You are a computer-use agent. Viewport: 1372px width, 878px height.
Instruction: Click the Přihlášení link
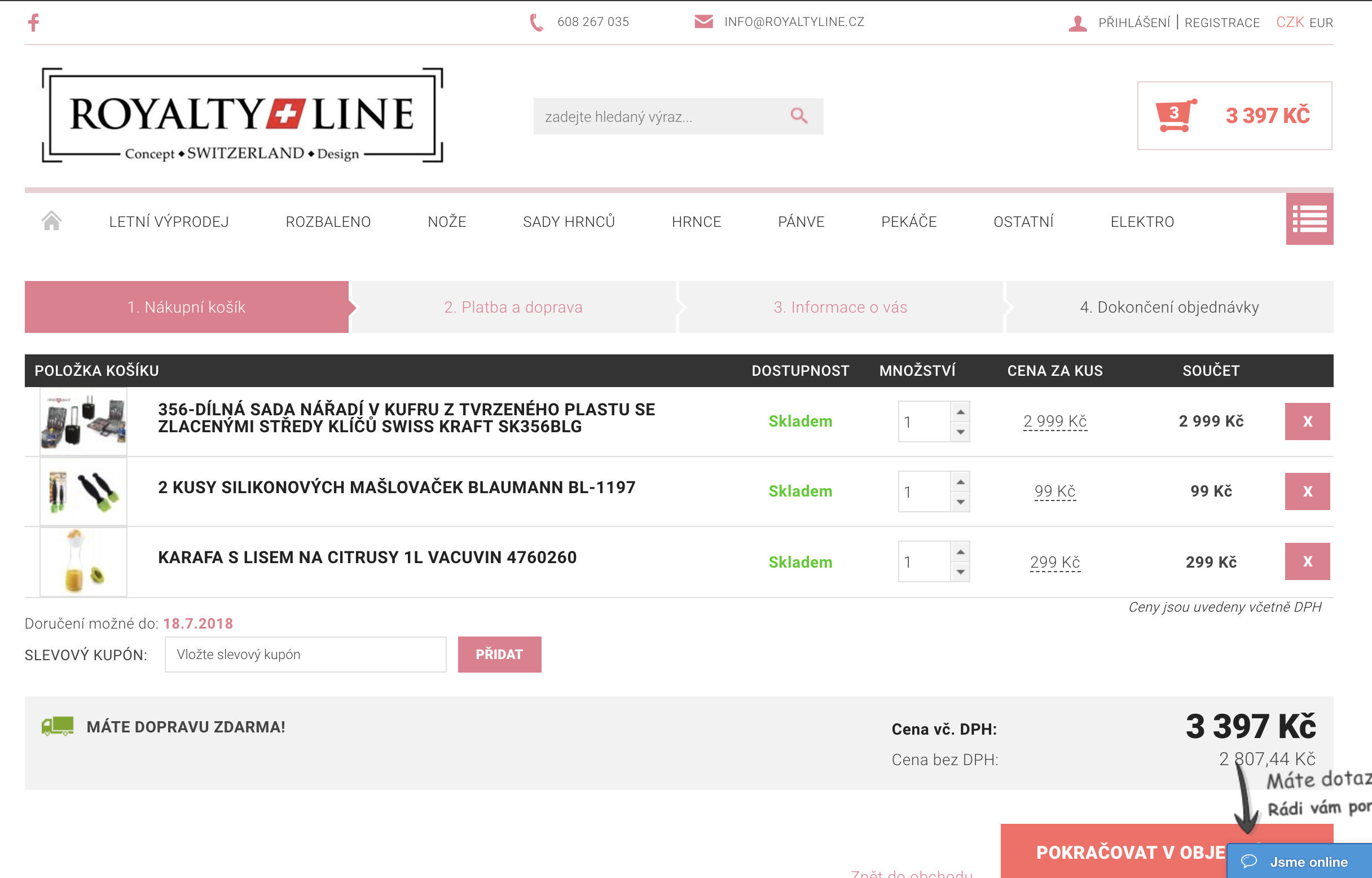pyautogui.click(x=1134, y=23)
